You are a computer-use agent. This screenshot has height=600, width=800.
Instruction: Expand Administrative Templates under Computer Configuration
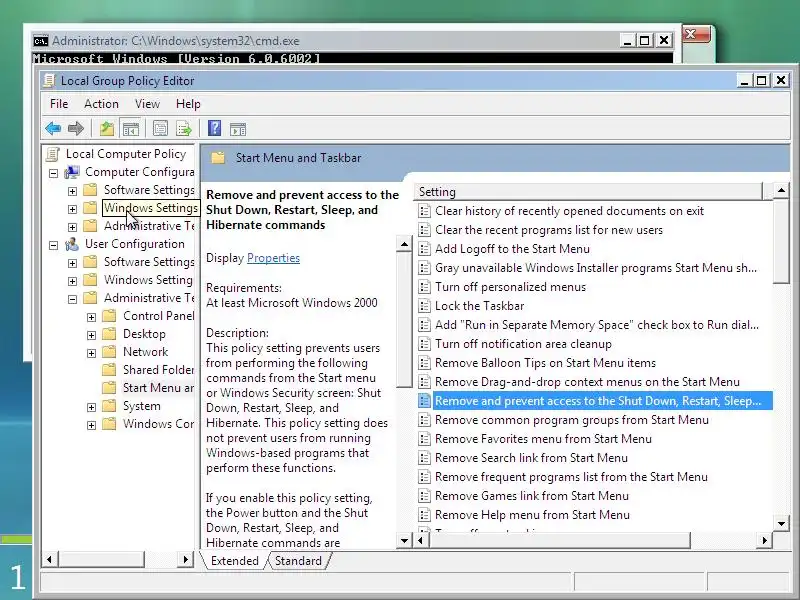tap(72, 227)
